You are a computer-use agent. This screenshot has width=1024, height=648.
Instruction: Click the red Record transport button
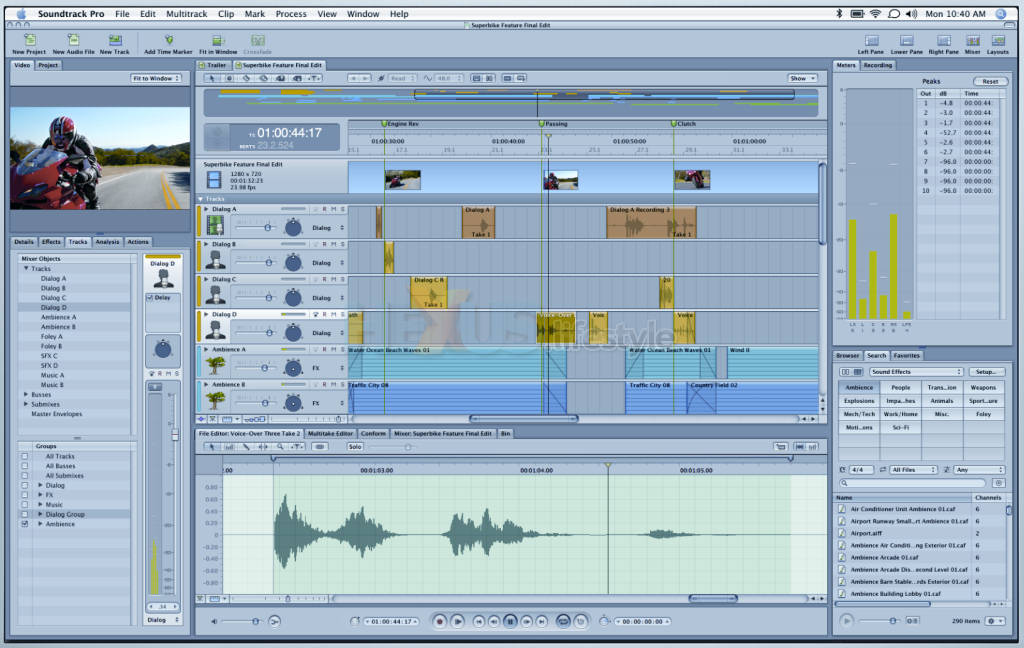tap(440, 621)
